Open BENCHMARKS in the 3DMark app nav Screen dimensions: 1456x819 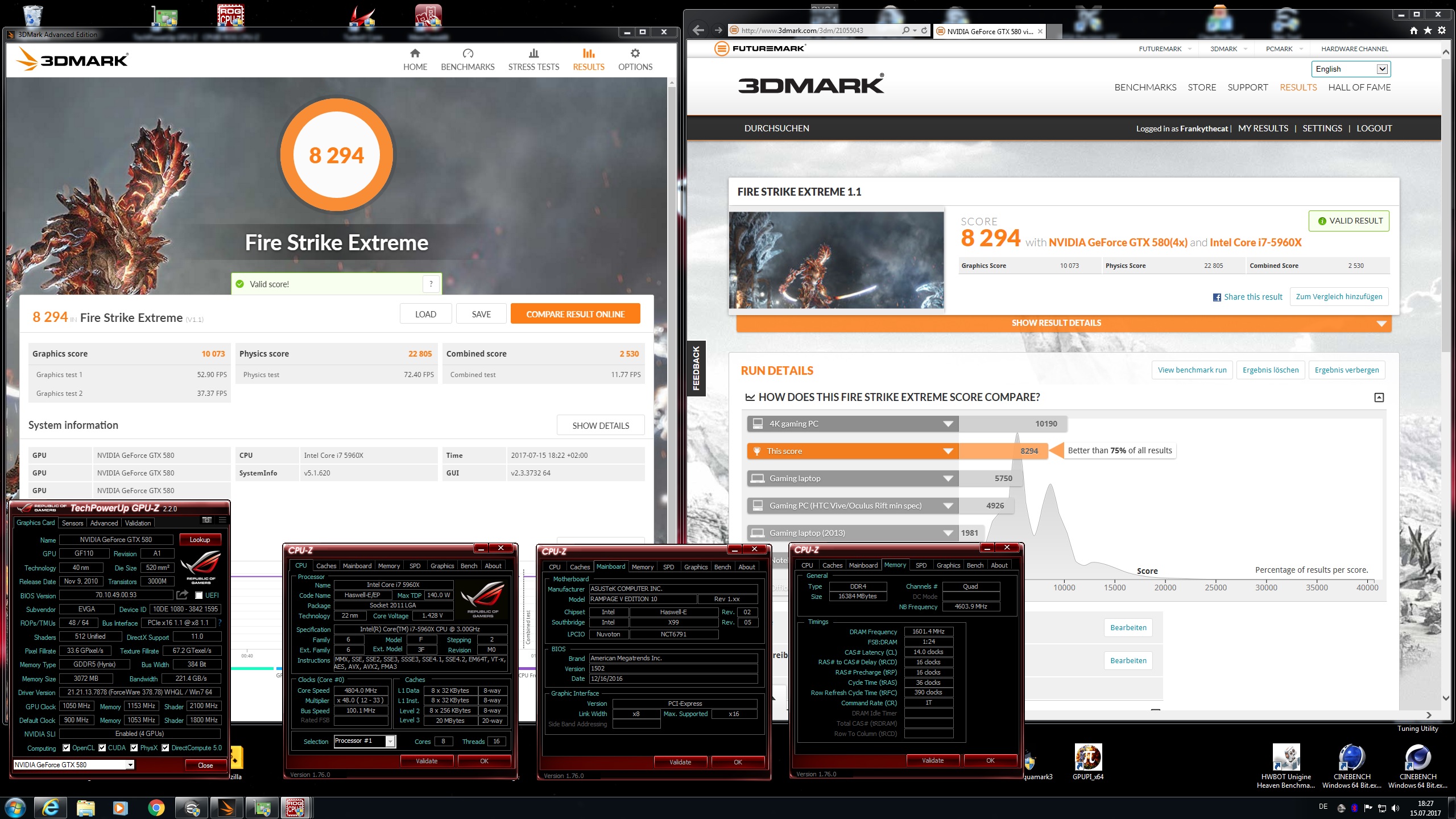point(468,60)
